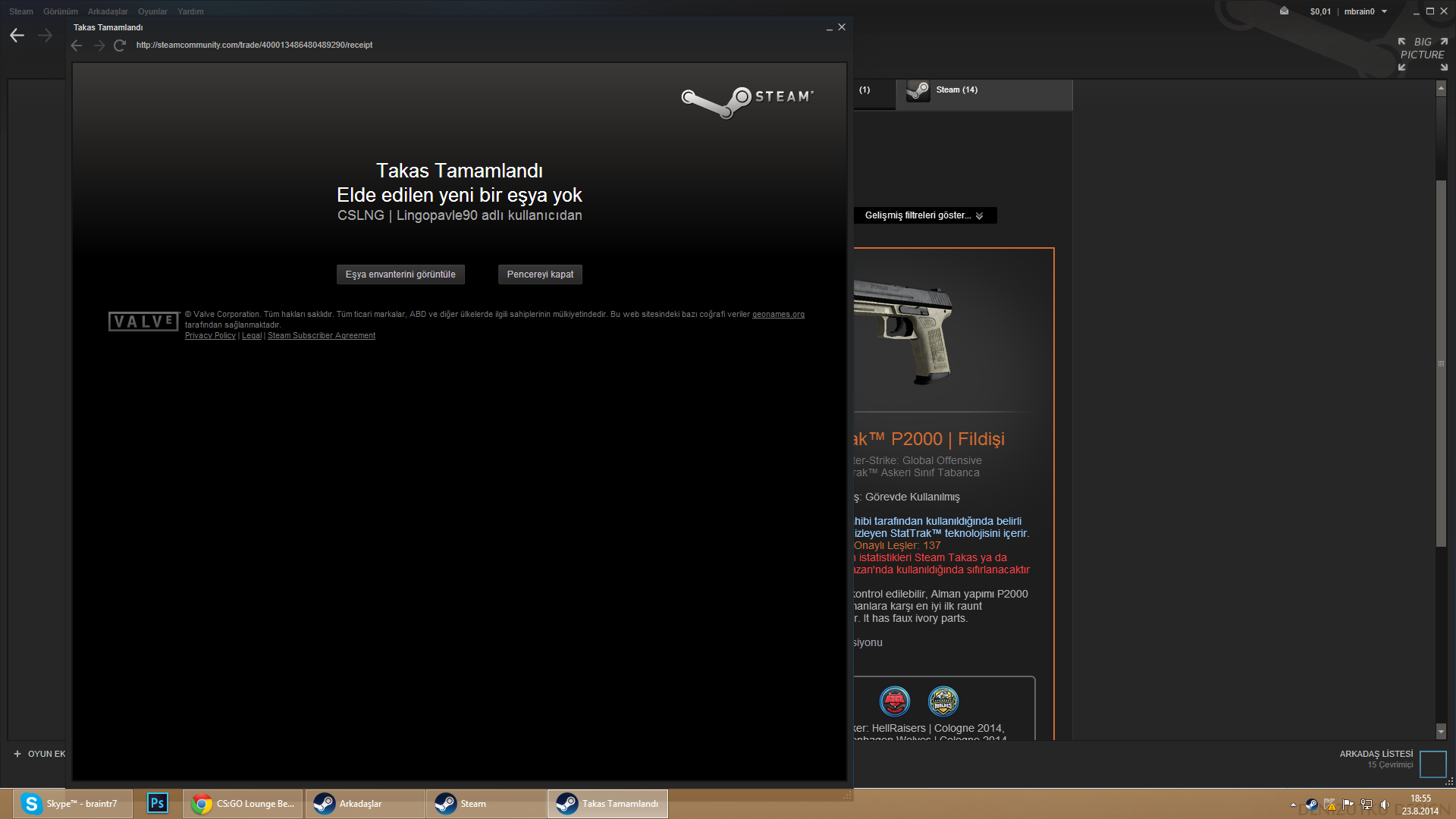Open the Privacy Policy link

pyautogui.click(x=210, y=335)
